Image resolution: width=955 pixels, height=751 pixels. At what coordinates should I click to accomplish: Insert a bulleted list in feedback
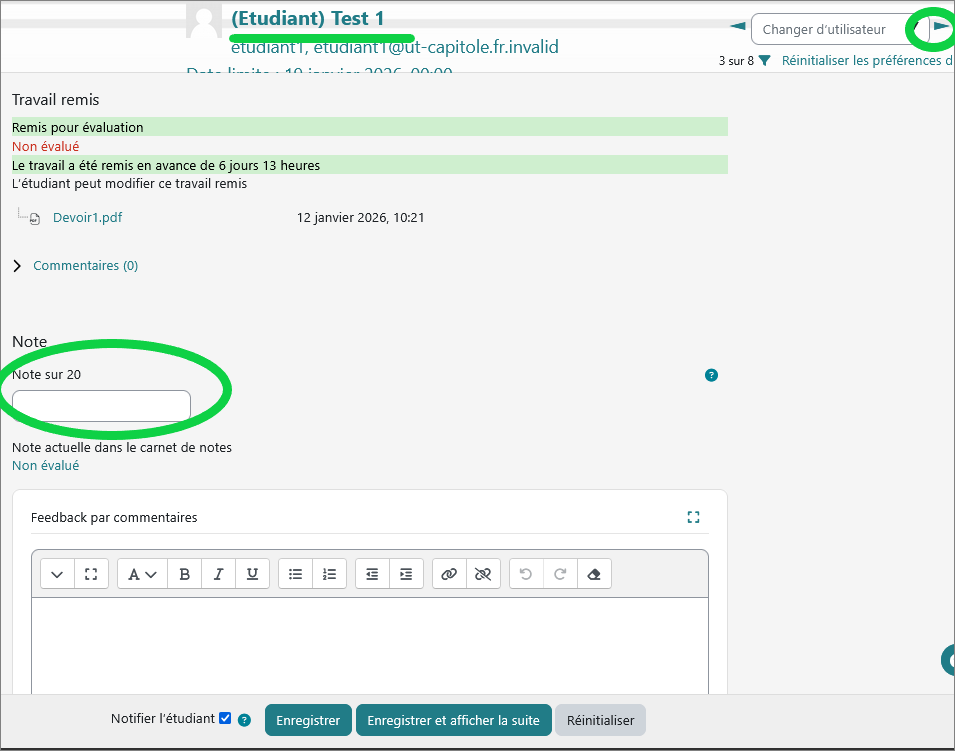(x=295, y=574)
